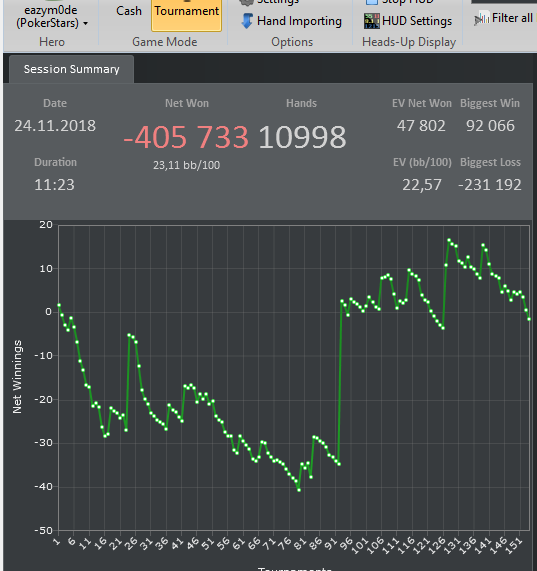Screen dimensions: 537x571
Task: Click the HUD Settings icon
Action: 371,21
